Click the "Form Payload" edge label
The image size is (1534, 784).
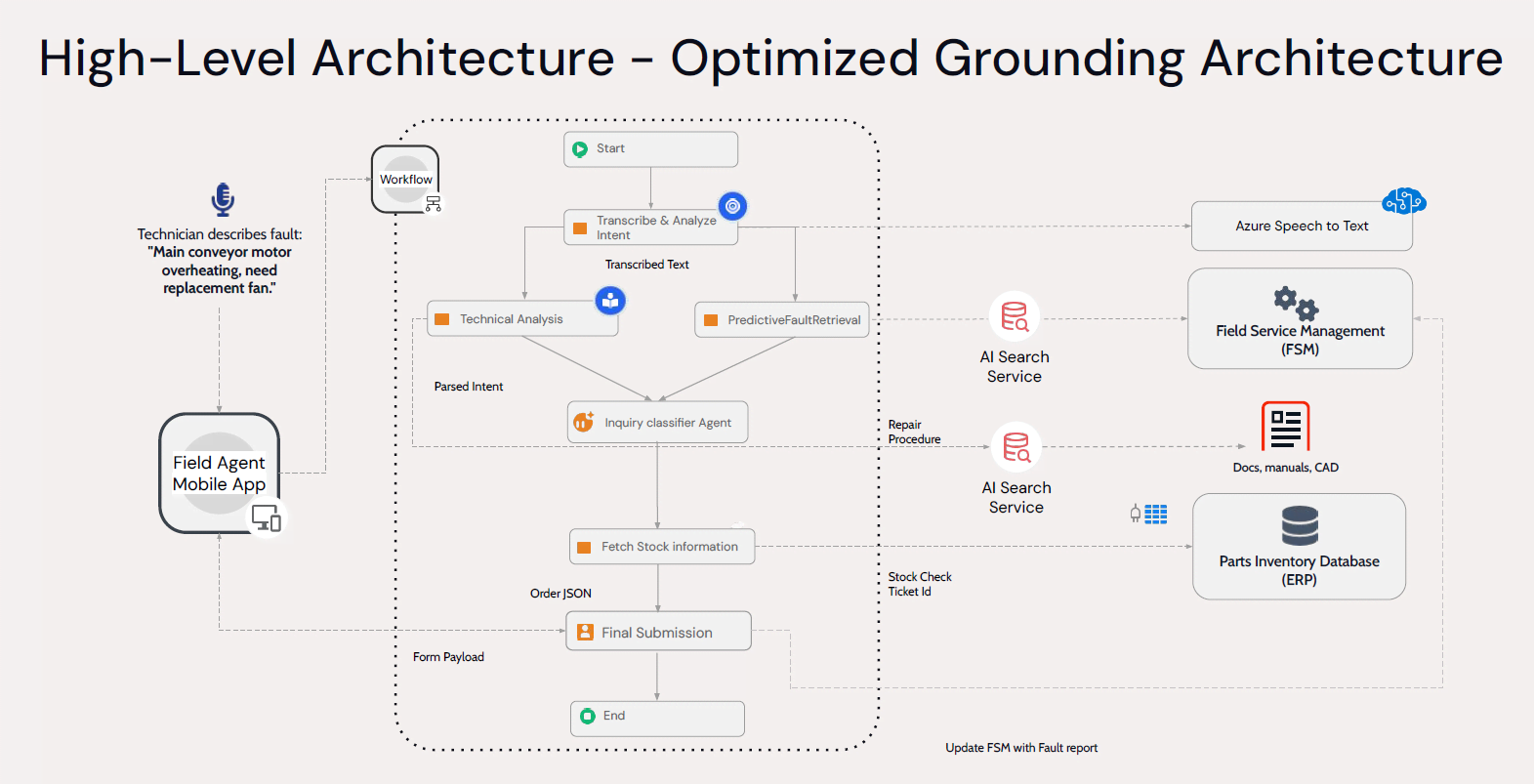(448, 657)
